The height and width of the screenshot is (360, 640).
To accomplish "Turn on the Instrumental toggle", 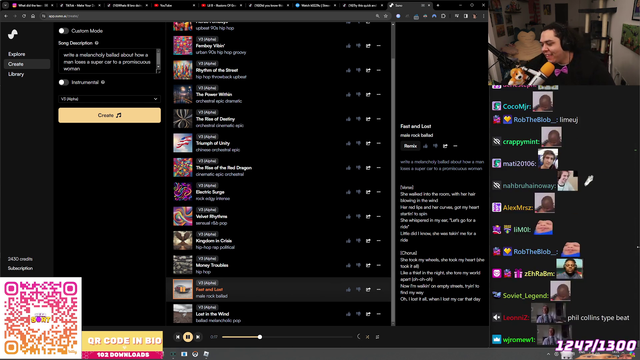I will [63, 82].
